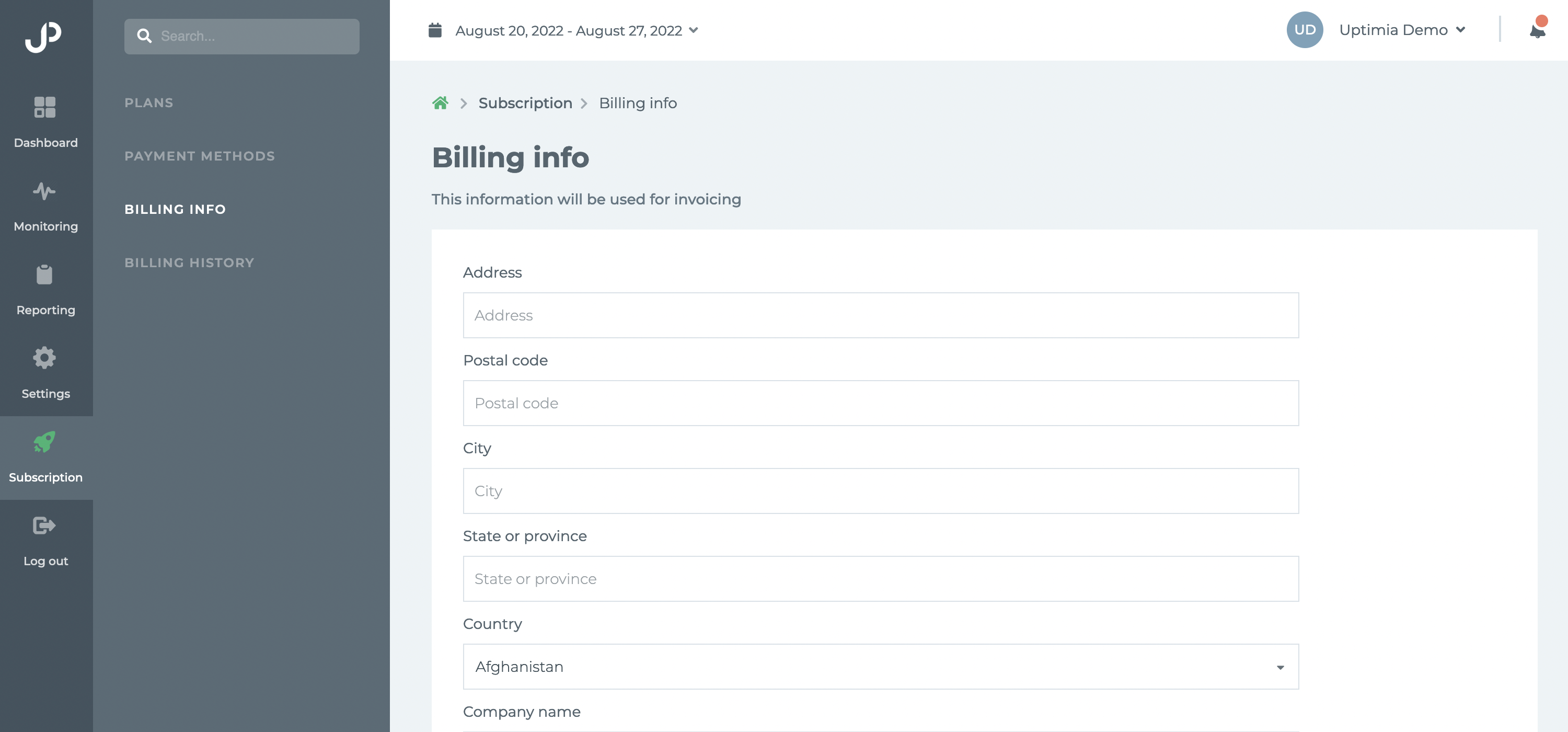Click the Billing info breadcrumb text
Screen dimensions: 1568x732
click(x=638, y=103)
